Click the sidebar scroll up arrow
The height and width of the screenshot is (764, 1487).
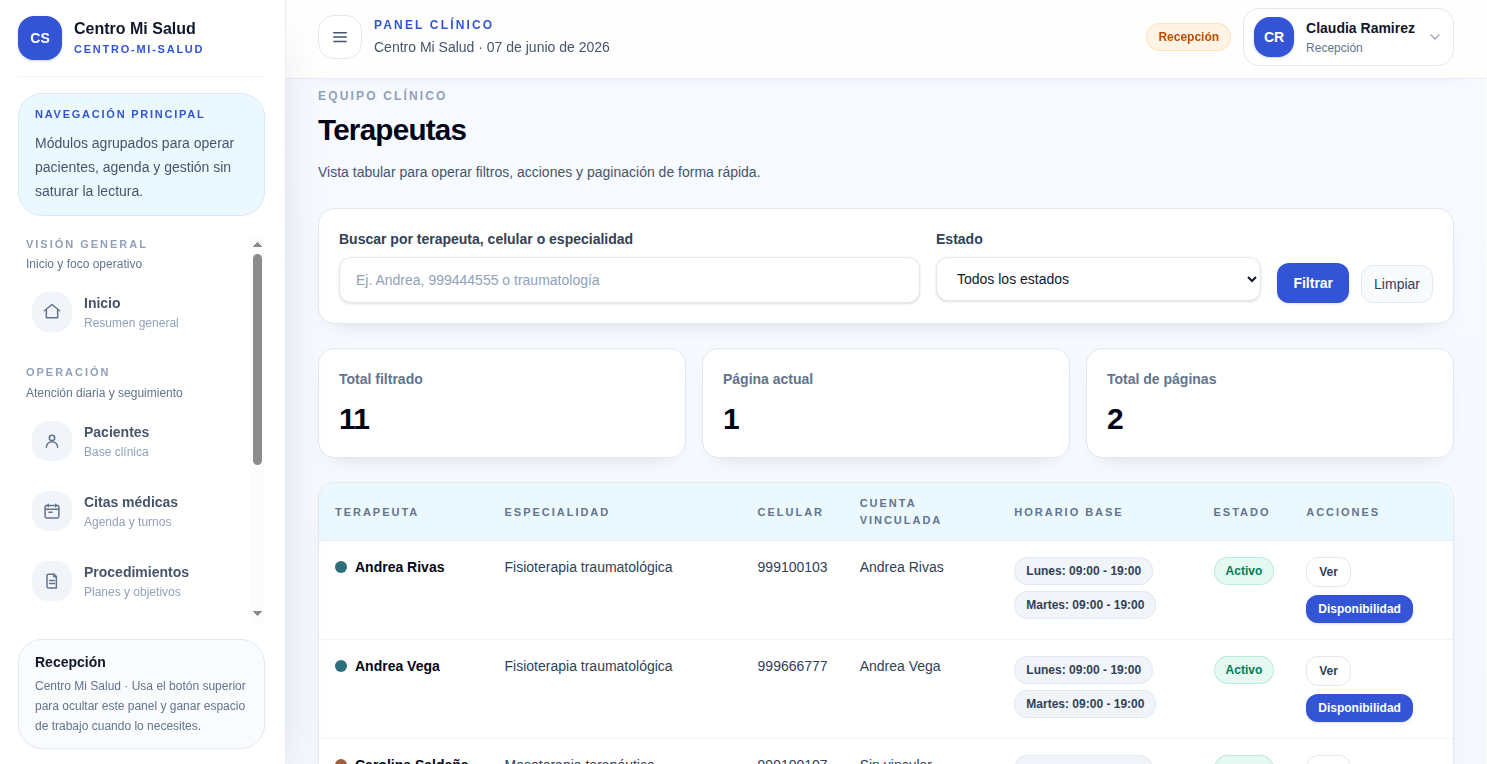click(257, 244)
